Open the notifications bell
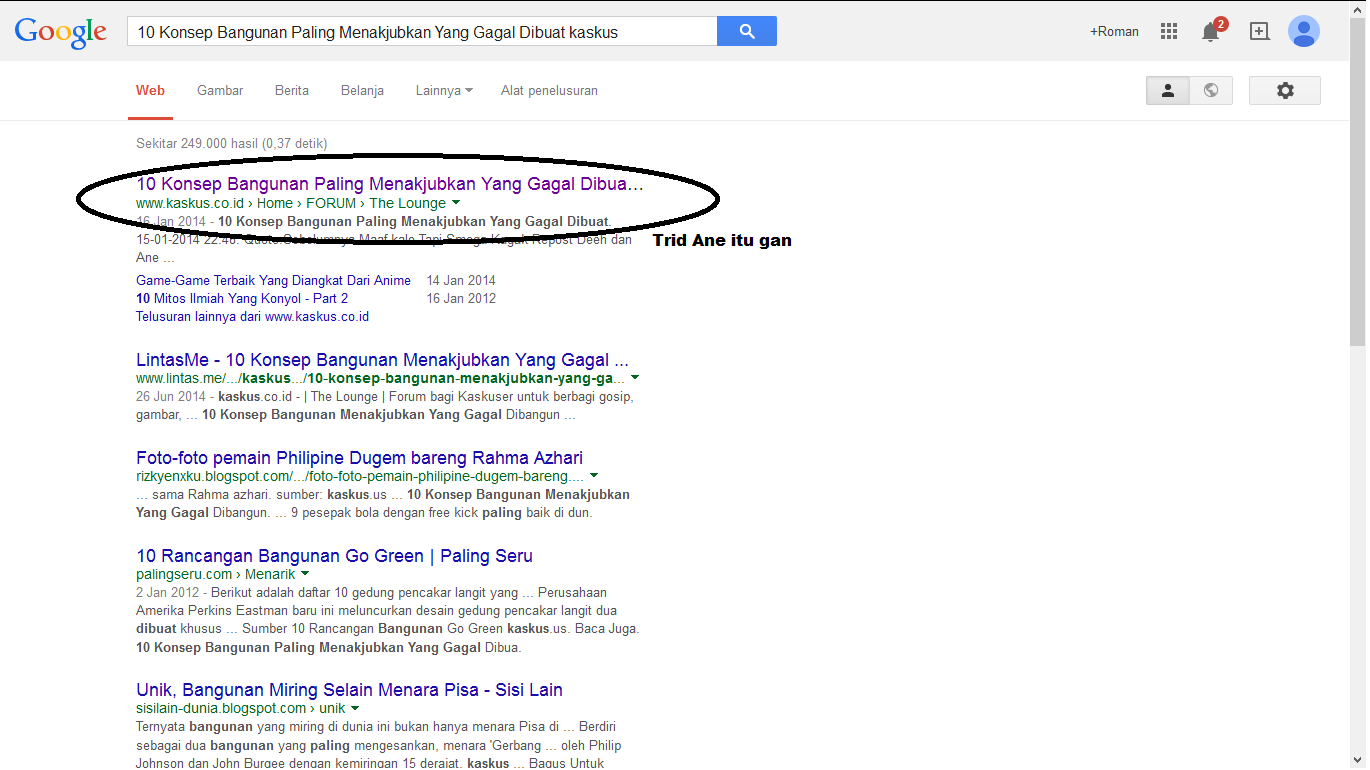The image size is (1370, 770). tap(1211, 31)
